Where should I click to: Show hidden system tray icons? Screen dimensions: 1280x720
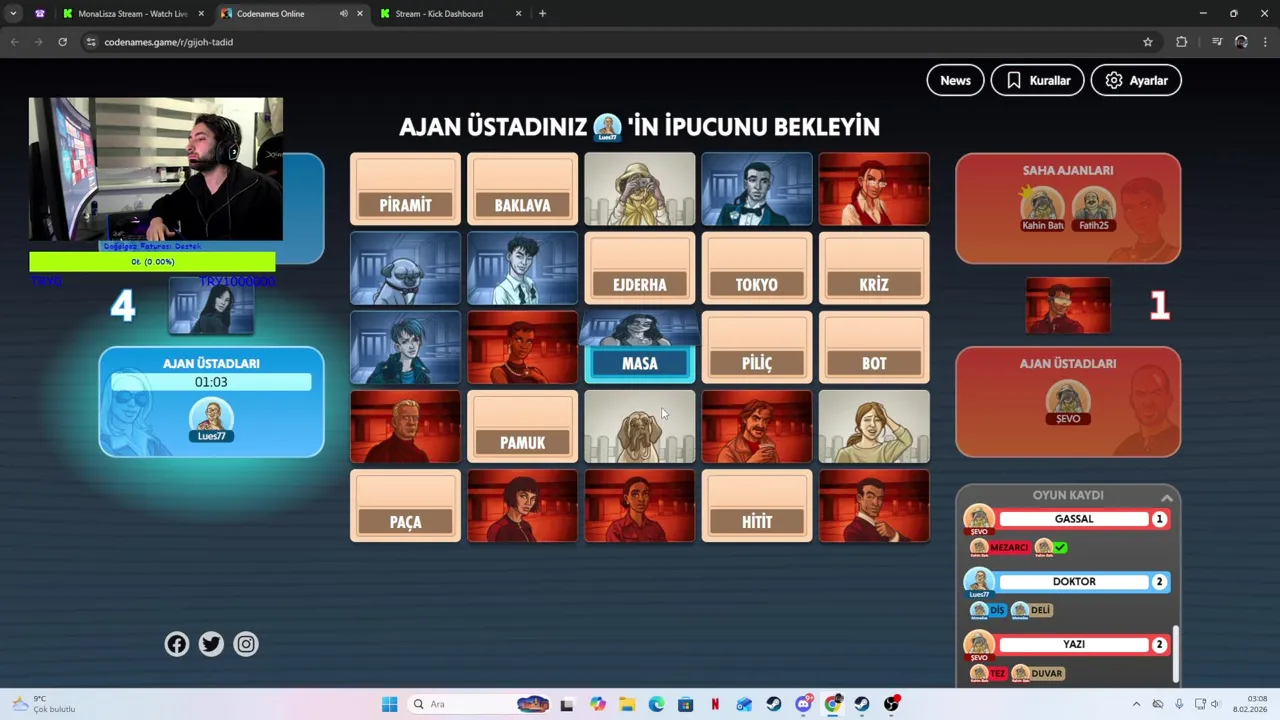click(x=1136, y=704)
